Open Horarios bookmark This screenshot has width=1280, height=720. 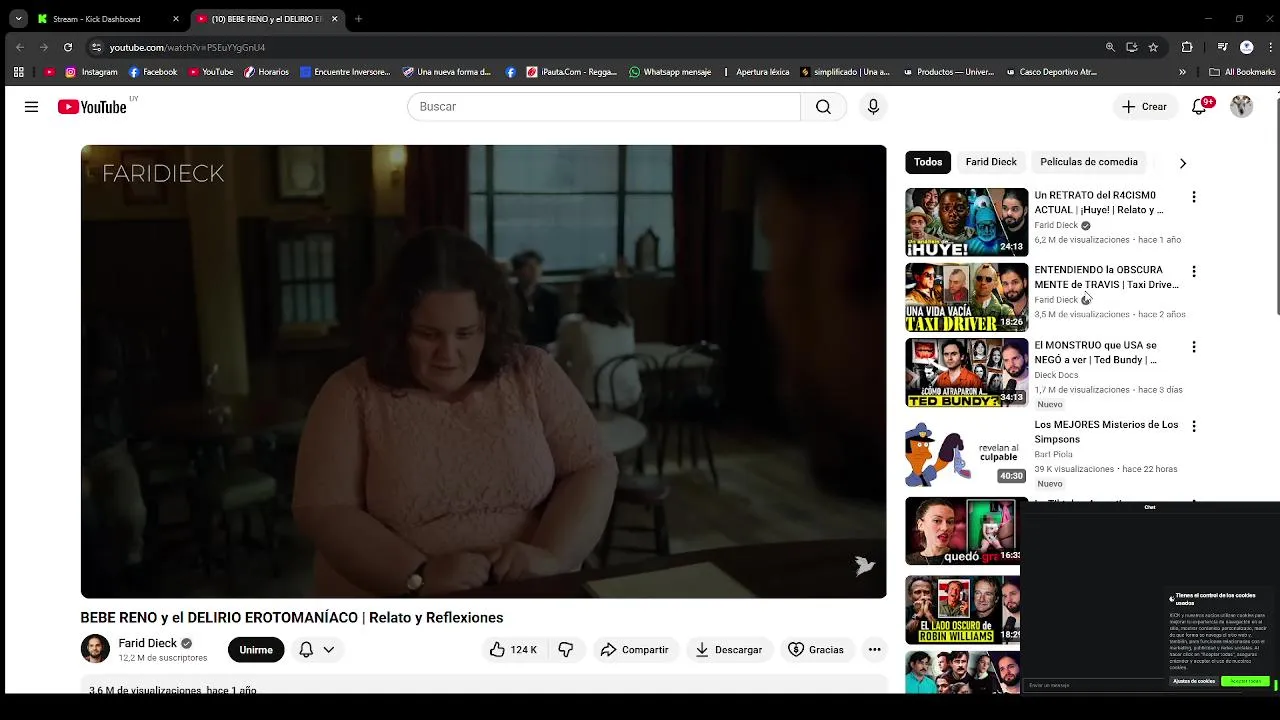tap(266, 72)
